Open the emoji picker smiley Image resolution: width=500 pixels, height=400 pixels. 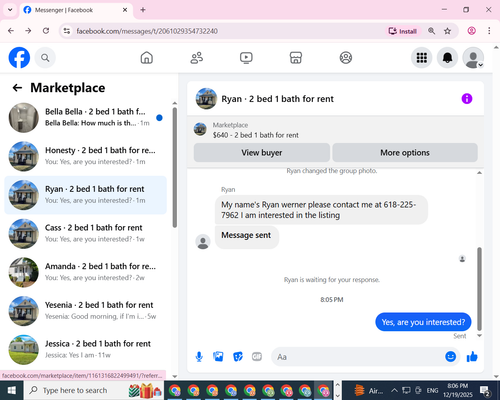450,357
